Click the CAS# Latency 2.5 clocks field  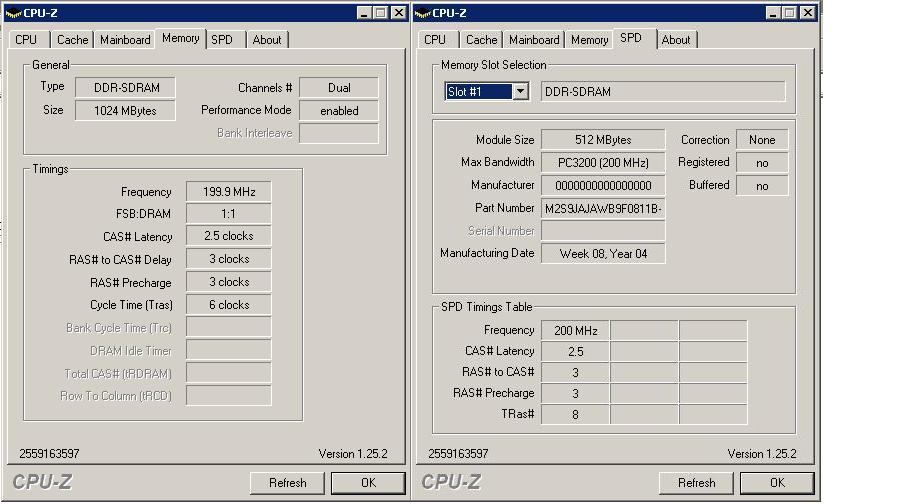tap(229, 236)
